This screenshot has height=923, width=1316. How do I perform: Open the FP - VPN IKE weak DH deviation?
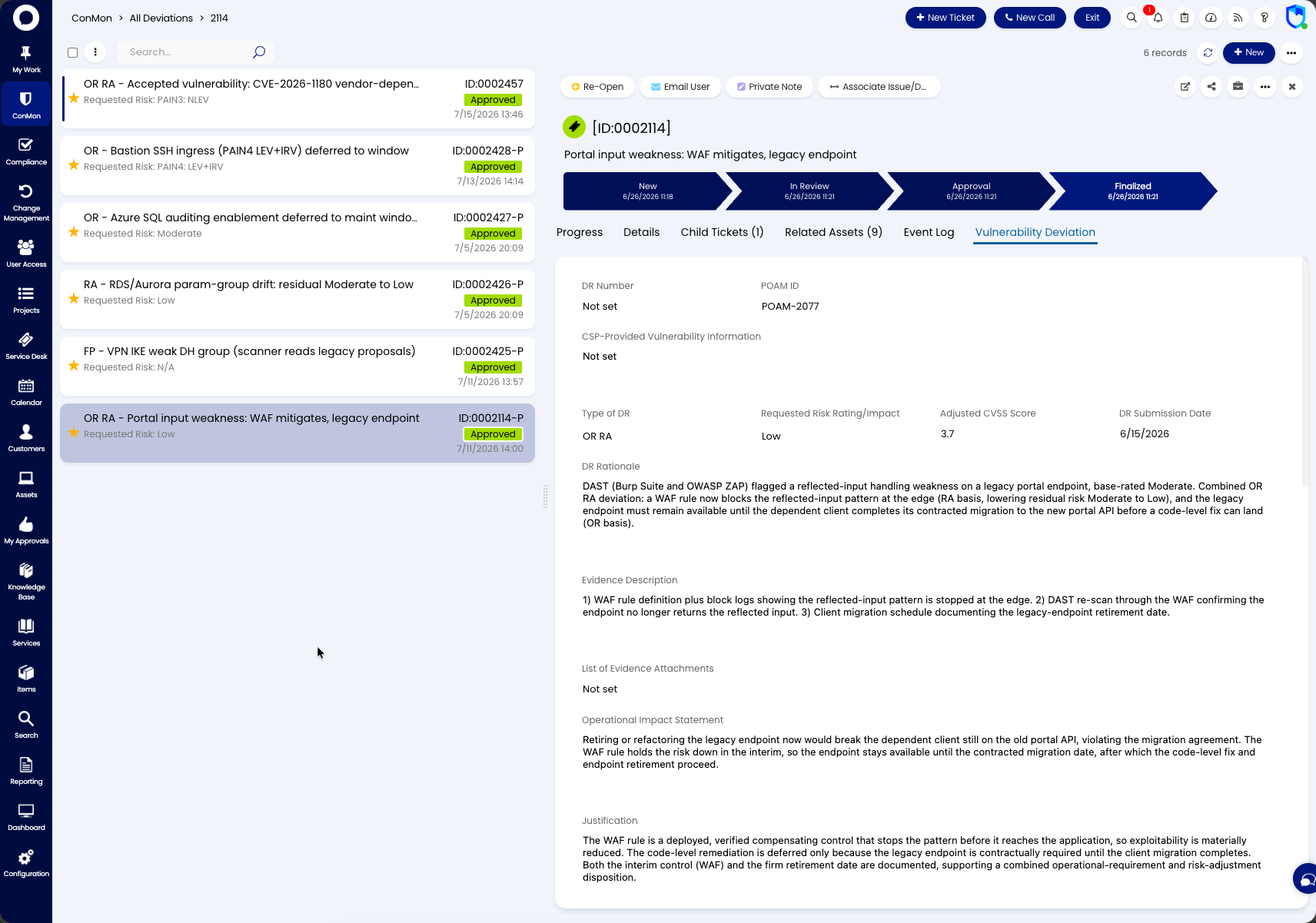[x=297, y=366]
